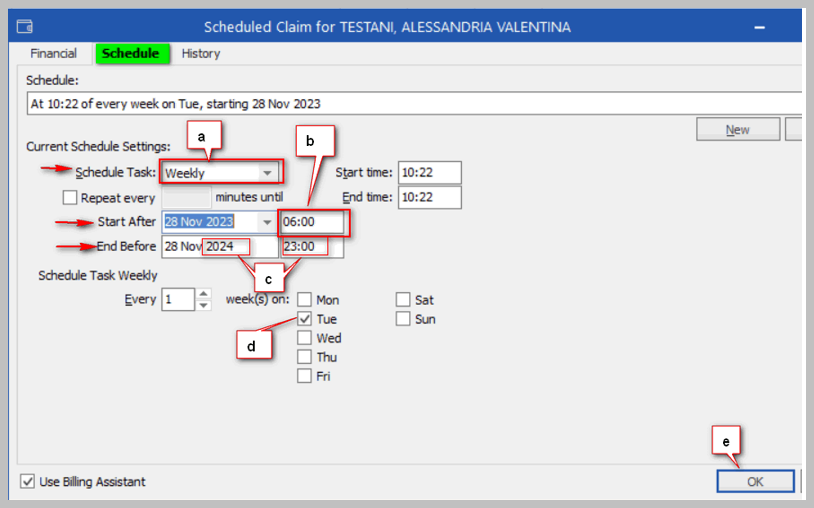Open the Schedule tab
Viewport: 814px width, 508px height.
(x=132, y=53)
